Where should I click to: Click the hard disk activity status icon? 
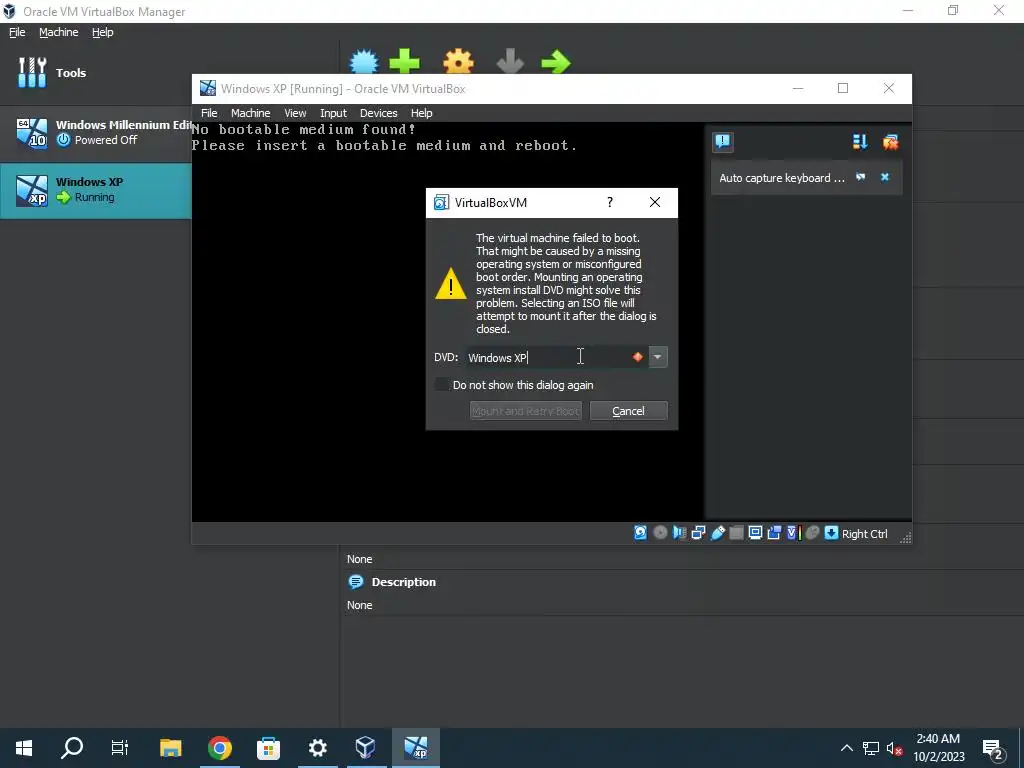pyautogui.click(x=641, y=533)
